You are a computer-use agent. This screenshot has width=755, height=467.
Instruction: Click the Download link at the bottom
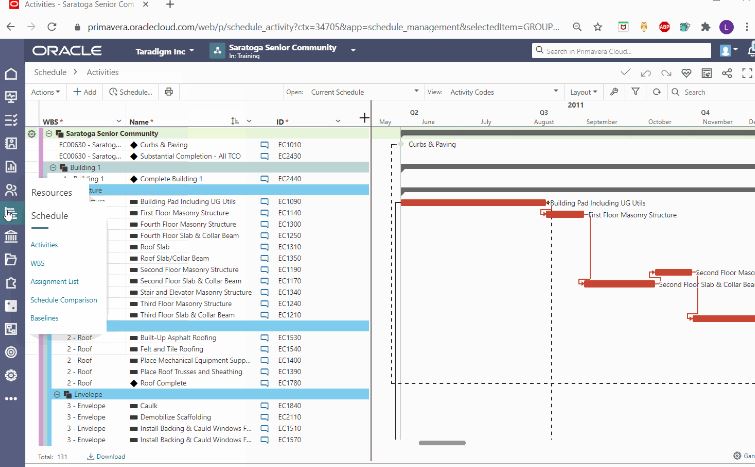tap(106, 456)
